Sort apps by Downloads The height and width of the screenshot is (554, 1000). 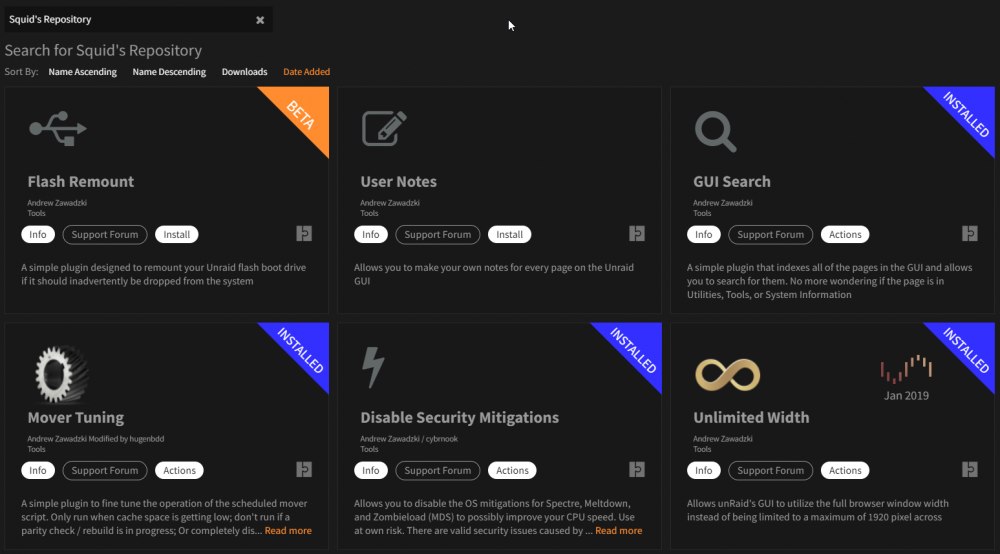pyautogui.click(x=244, y=72)
